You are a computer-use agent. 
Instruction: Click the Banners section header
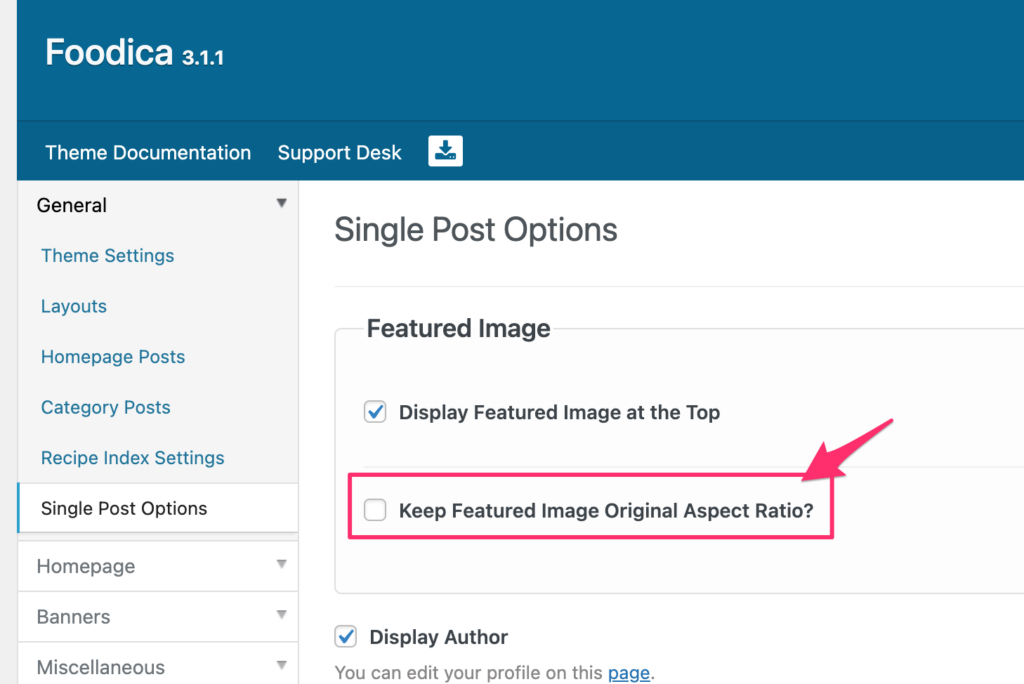tap(158, 617)
